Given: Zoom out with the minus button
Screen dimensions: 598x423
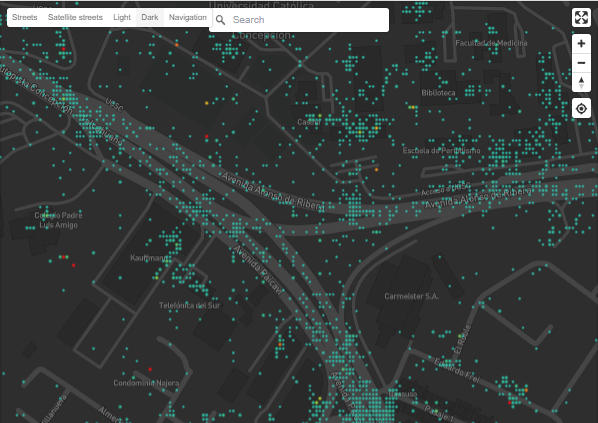Looking at the screenshot, I should 581,63.
